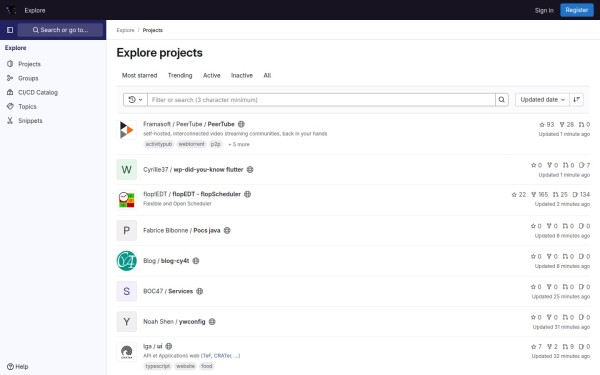Click the typescript topic tag
Image resolution: width=600 pixels, height=375 pixels.
tap(158, 366)
